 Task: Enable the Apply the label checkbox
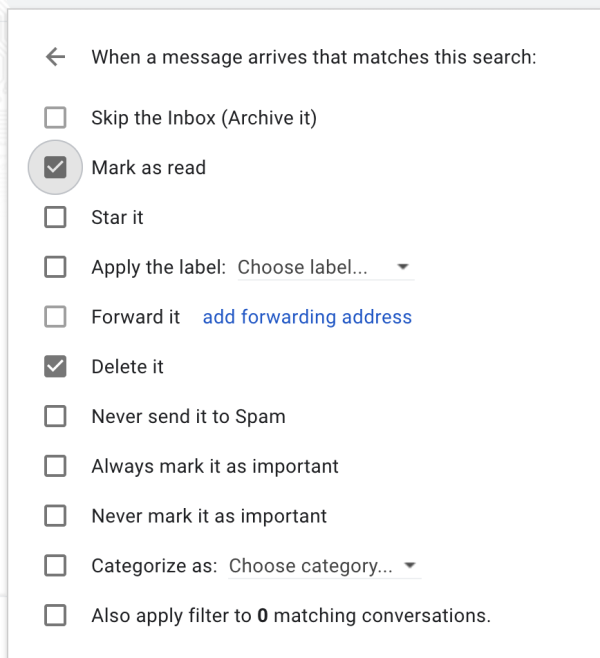55,267
